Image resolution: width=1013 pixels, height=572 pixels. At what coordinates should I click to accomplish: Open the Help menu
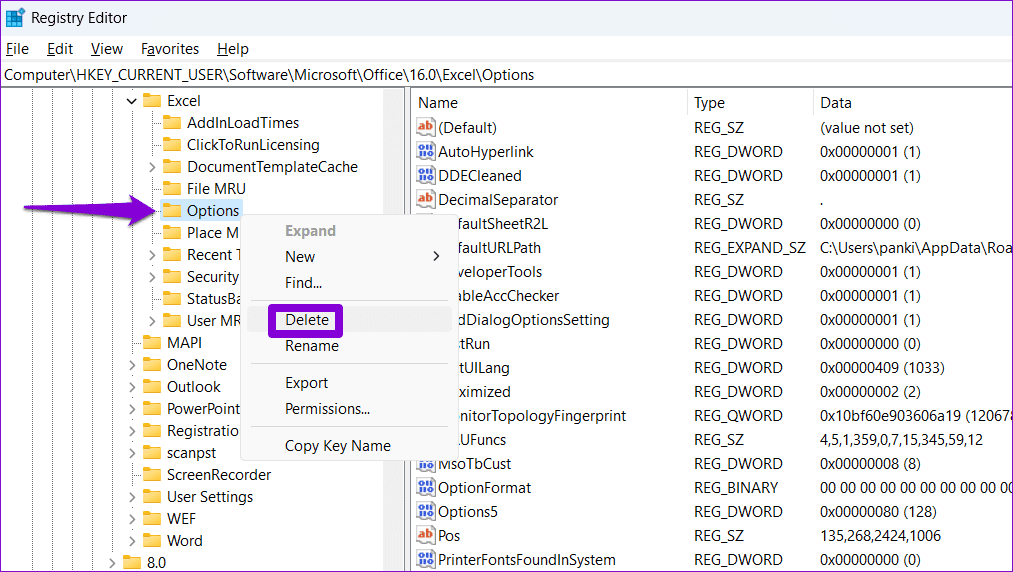point(233,49)
